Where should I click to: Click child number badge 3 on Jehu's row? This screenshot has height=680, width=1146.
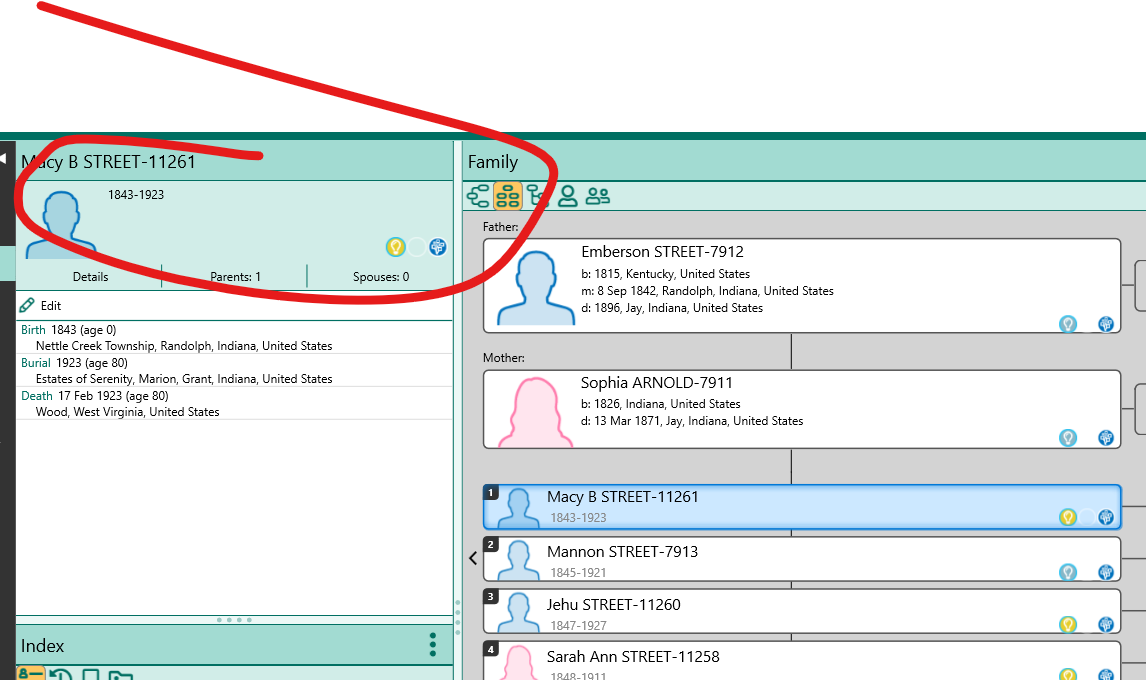(x=491, y=597)
